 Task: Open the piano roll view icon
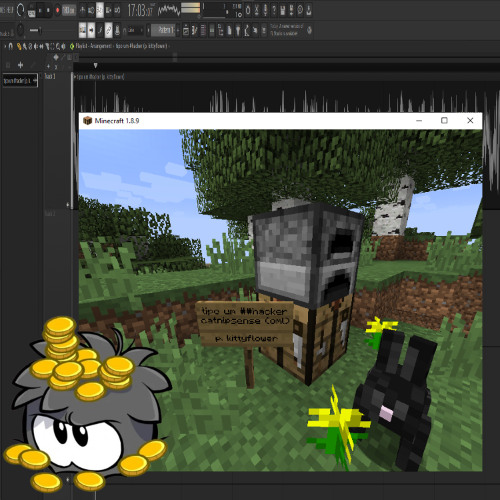tap(195, 30)
